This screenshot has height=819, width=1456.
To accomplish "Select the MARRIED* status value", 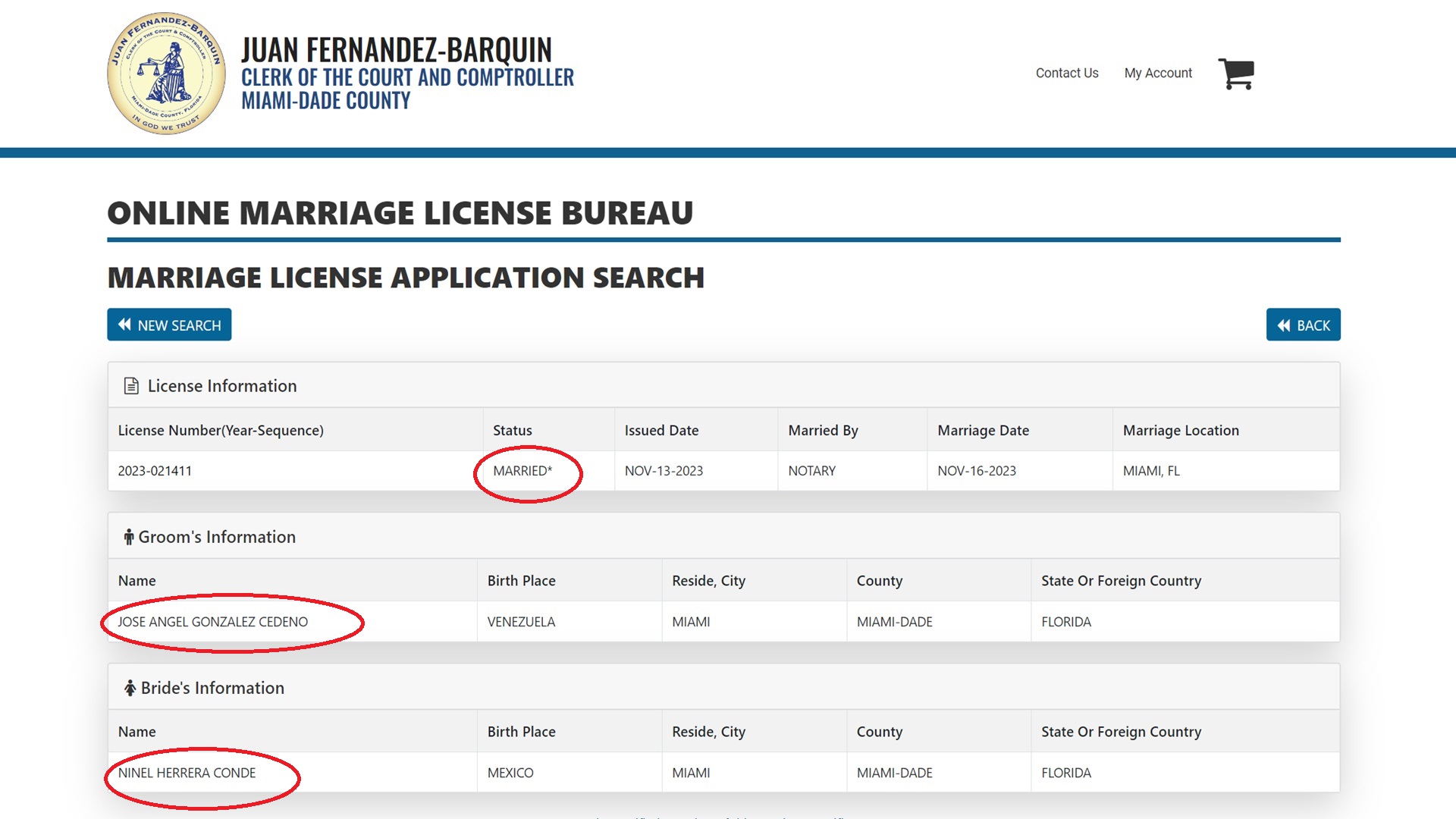I will point(522,471).
